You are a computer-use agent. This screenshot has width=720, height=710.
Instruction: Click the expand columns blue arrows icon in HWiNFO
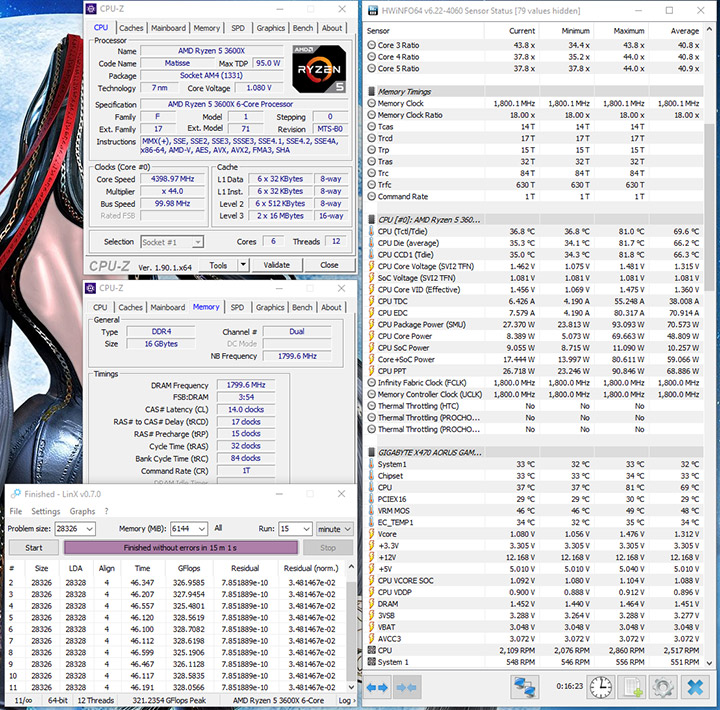[379, 688]
